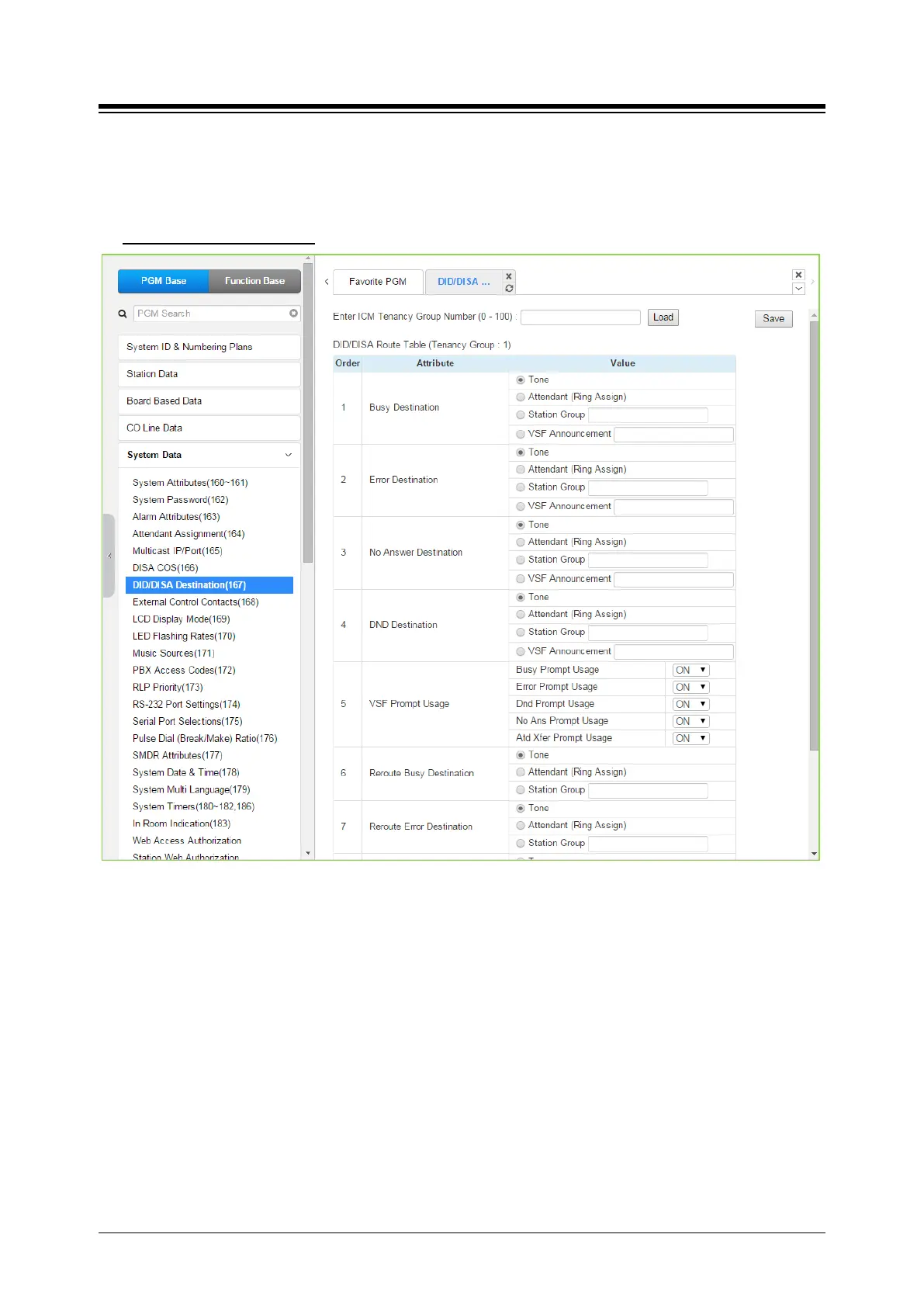Open Music Sources(171)

(x=174, y=653)
